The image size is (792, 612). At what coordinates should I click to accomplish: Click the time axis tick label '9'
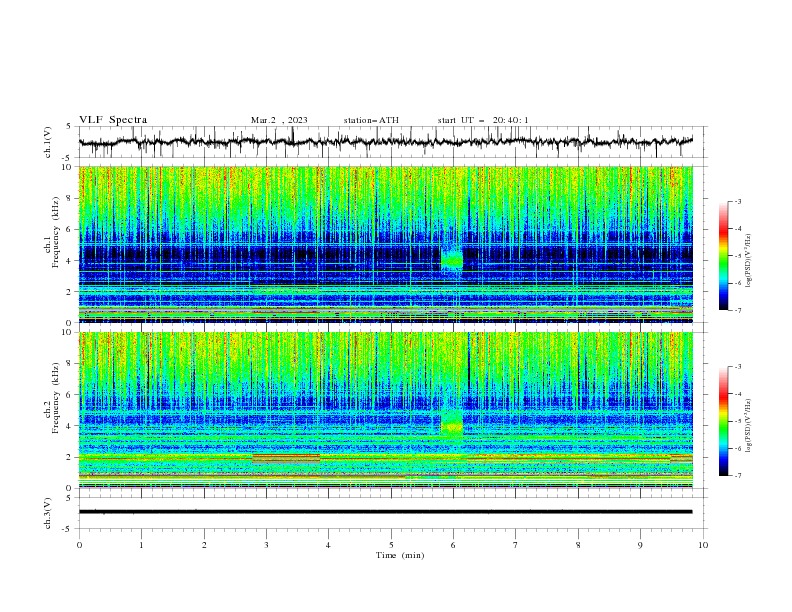pos(640,545)
